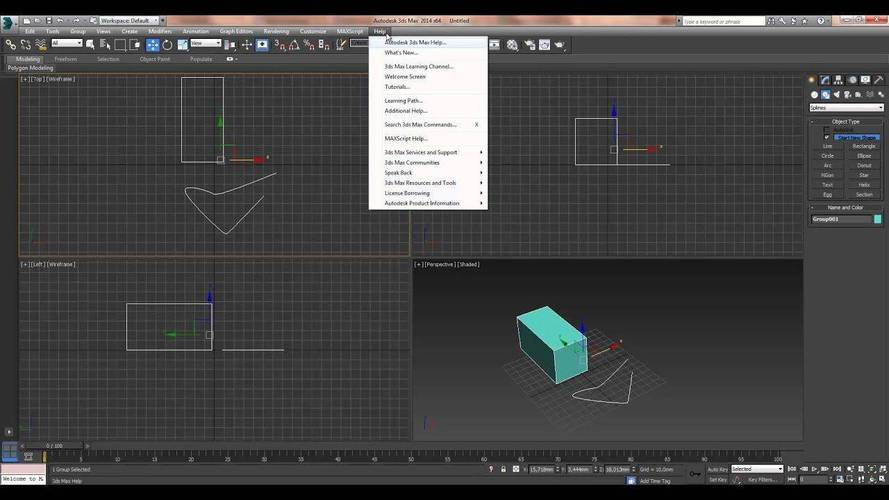
Task: Toggle the 3D Snaps icon
Action: 280,44
